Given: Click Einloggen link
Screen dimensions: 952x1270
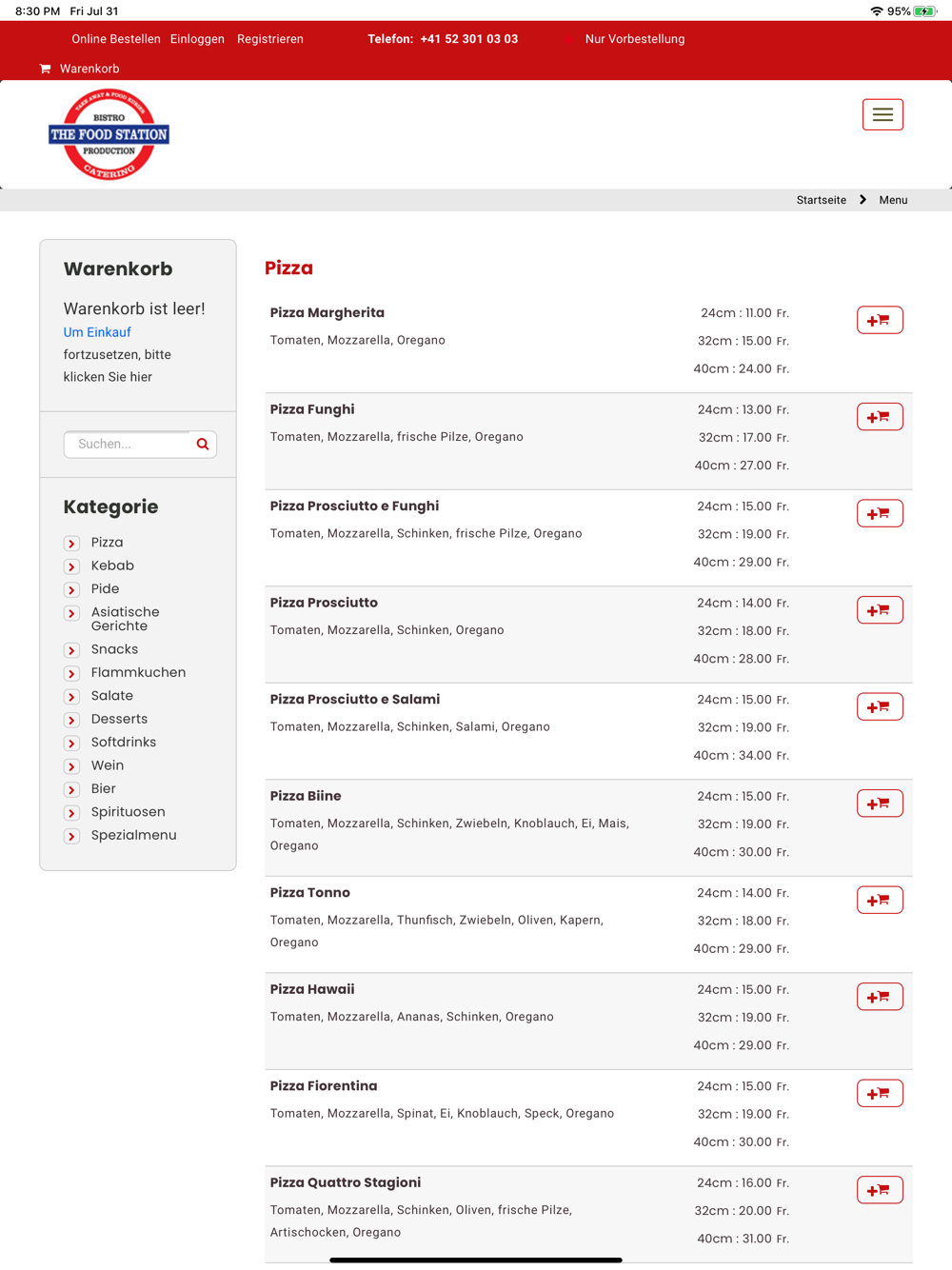Looking at the screenshot, I should 197,39.
